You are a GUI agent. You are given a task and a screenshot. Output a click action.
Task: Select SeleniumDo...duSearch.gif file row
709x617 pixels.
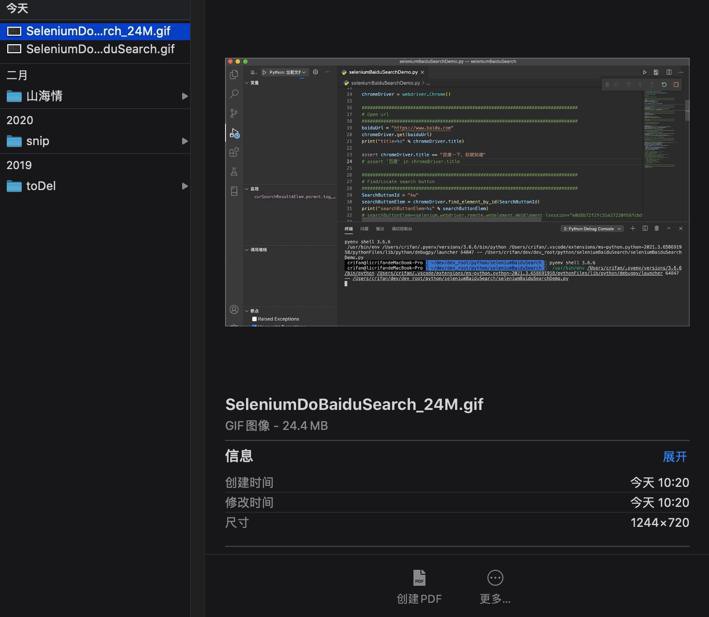95,49
